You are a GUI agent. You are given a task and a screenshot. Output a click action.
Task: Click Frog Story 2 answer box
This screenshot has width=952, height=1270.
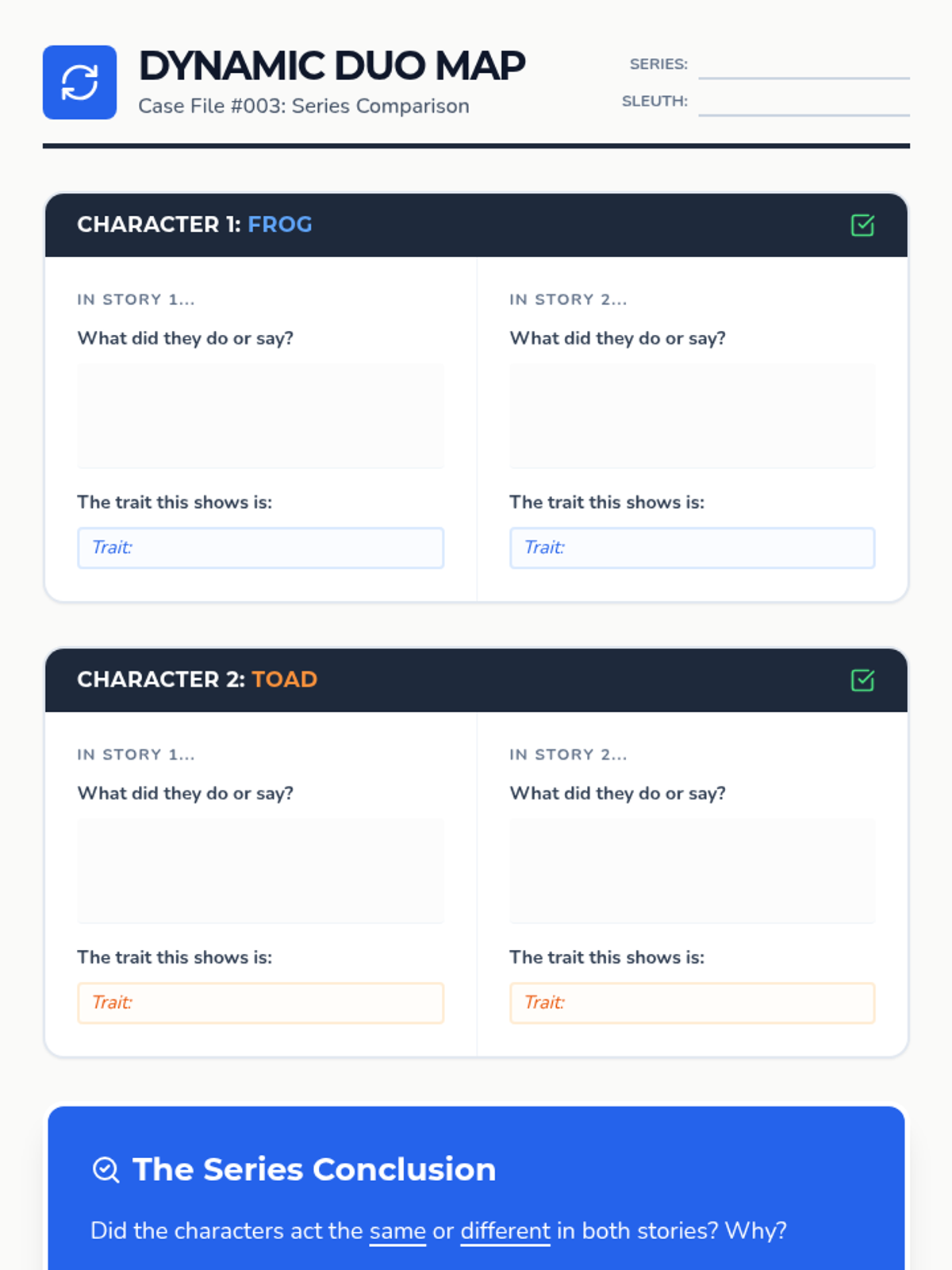coord(692,416)
